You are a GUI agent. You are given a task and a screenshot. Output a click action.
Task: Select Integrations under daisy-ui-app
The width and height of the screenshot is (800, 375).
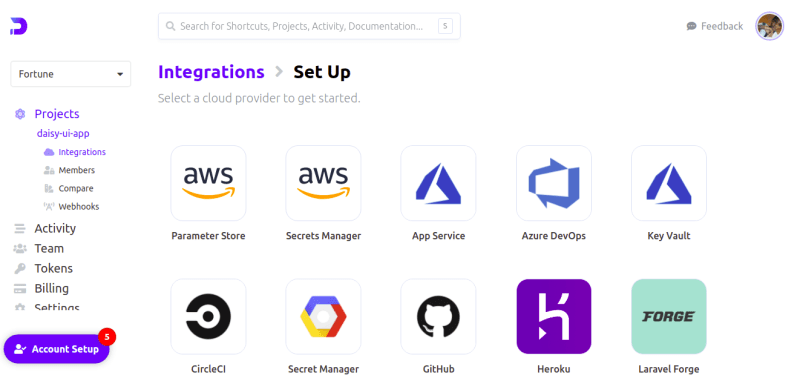82,152
